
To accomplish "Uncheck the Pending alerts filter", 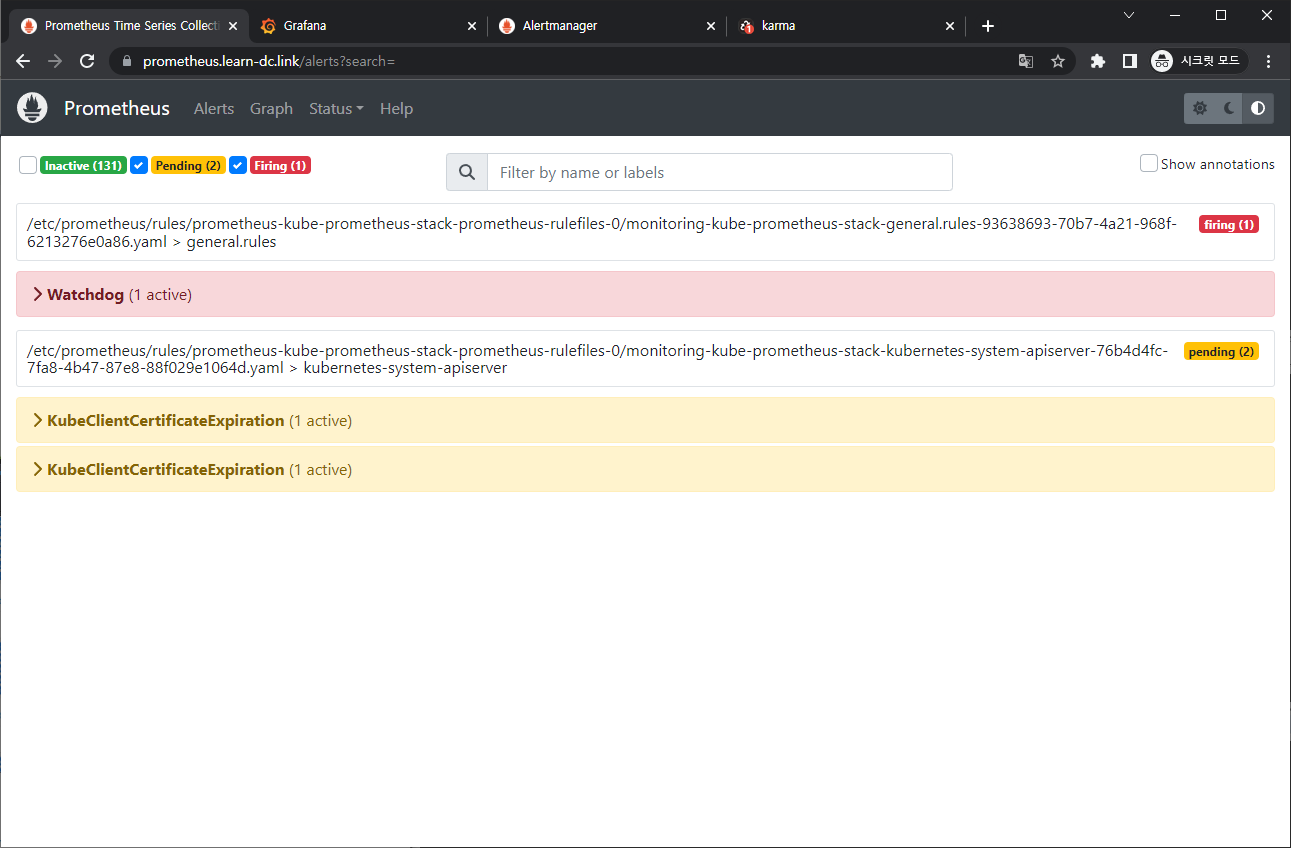I will pyautogui.click(x=139, y=165).
